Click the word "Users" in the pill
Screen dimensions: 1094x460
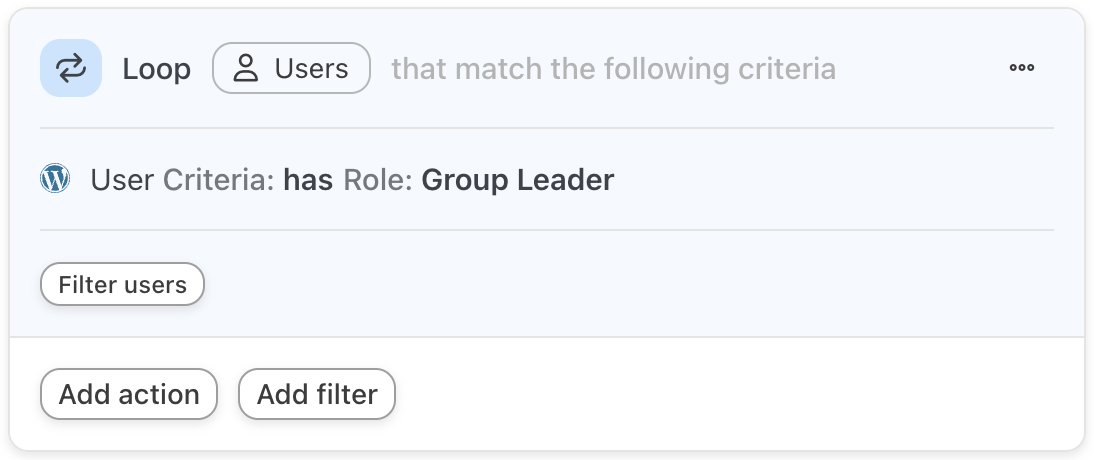311,68
